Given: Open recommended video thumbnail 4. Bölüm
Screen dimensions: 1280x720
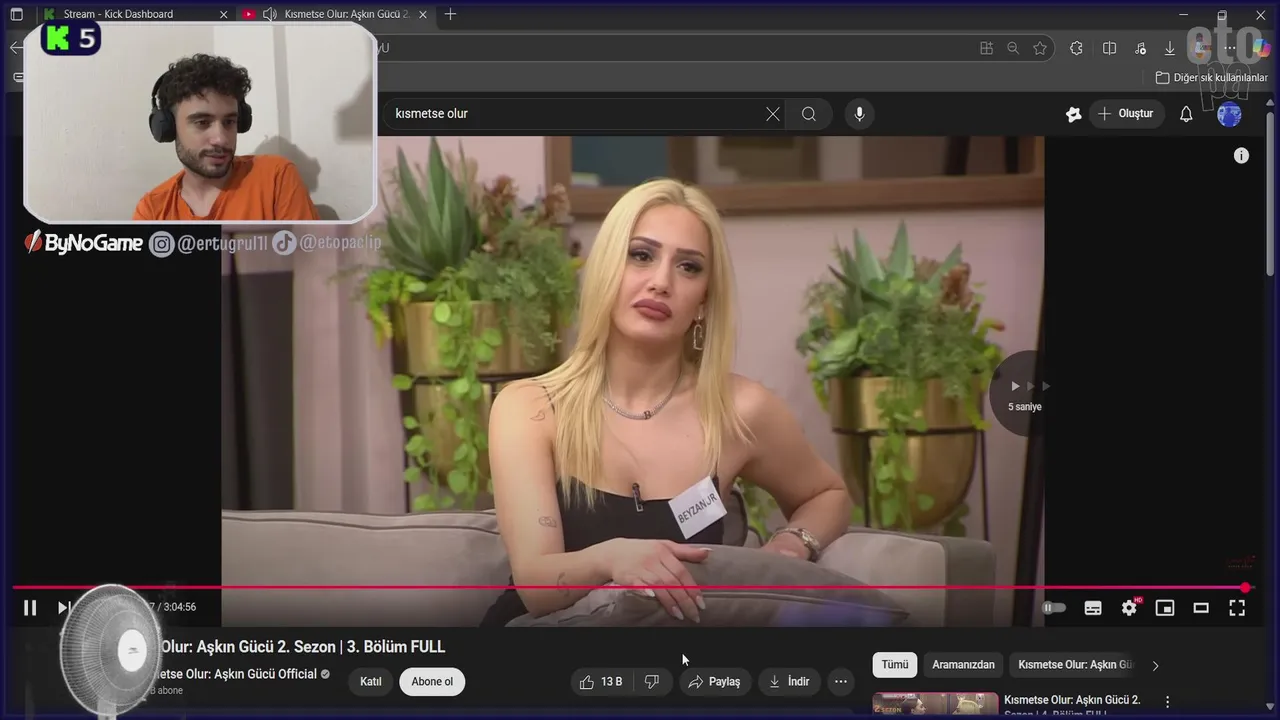Looking at the screenshot, I should pyautogui.click(x=936, y=705).
